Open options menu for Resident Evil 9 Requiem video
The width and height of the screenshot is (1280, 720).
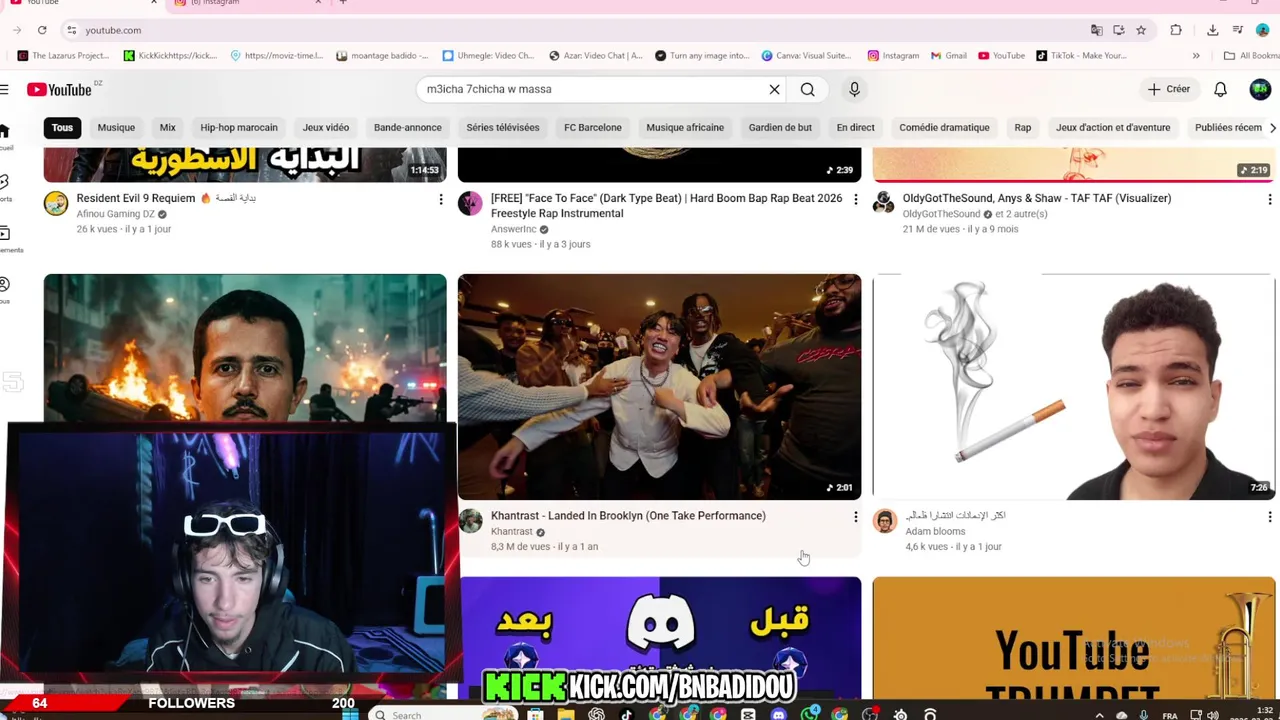click(x=440, y=200)
